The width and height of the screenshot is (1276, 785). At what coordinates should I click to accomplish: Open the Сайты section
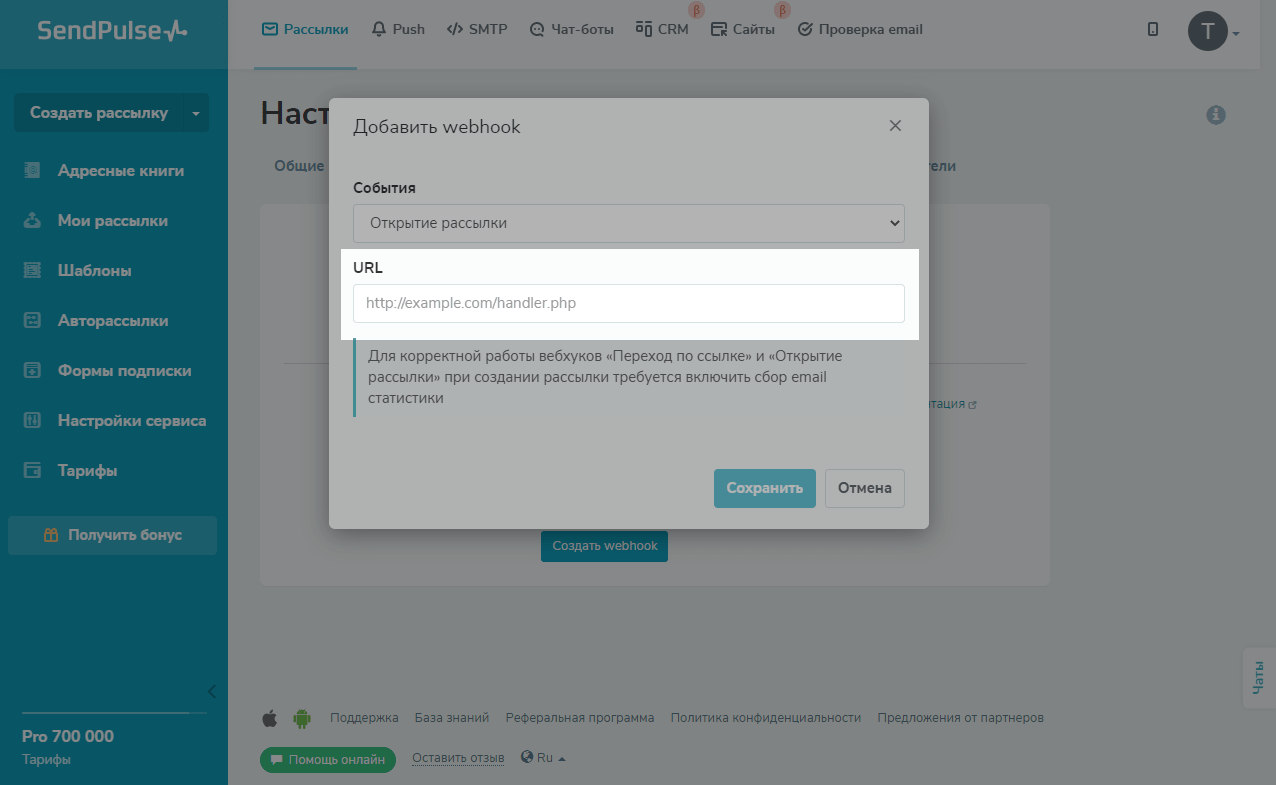pyautogui.click(x=743, y=30)
